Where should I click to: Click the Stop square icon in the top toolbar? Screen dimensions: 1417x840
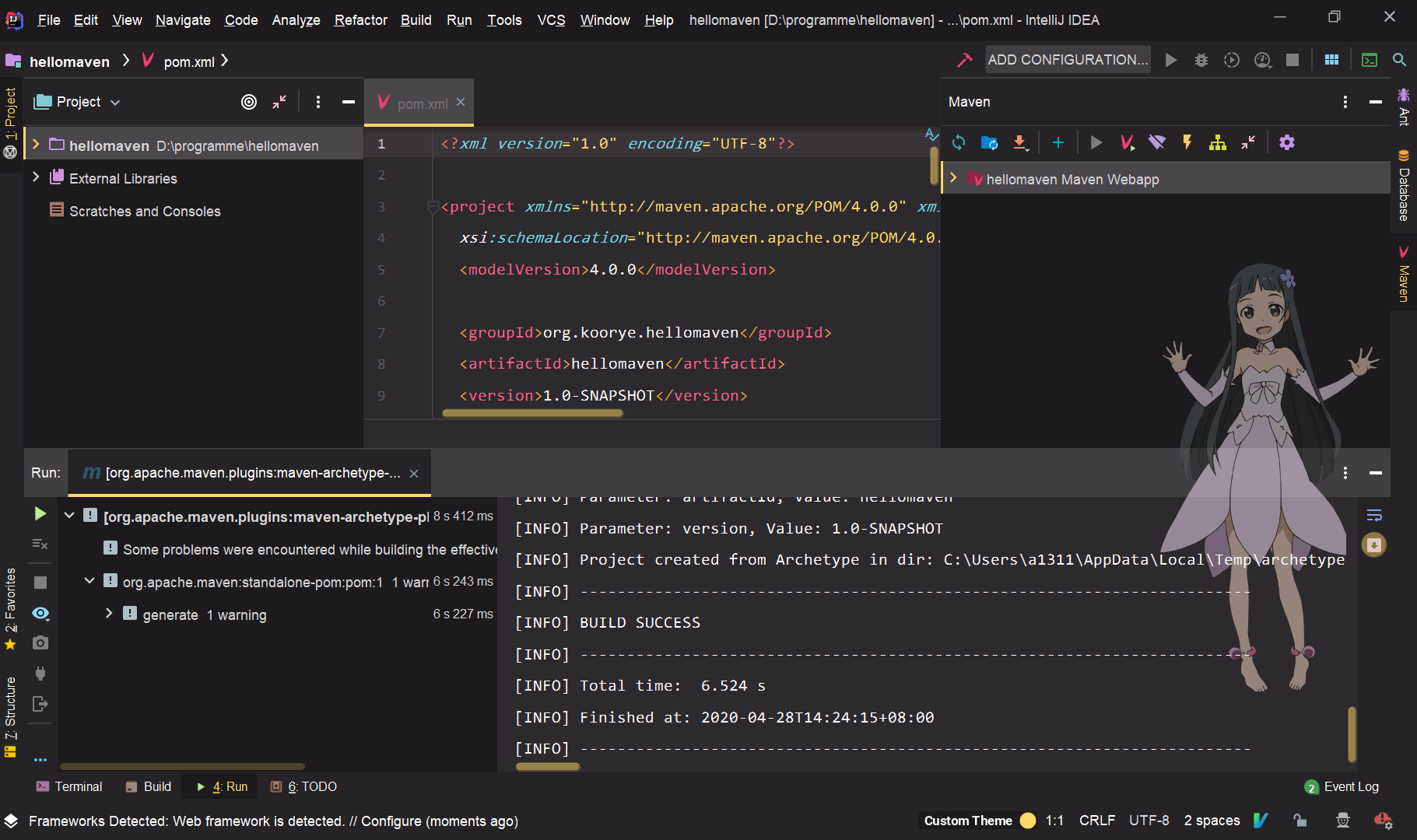pos(1292,60)
